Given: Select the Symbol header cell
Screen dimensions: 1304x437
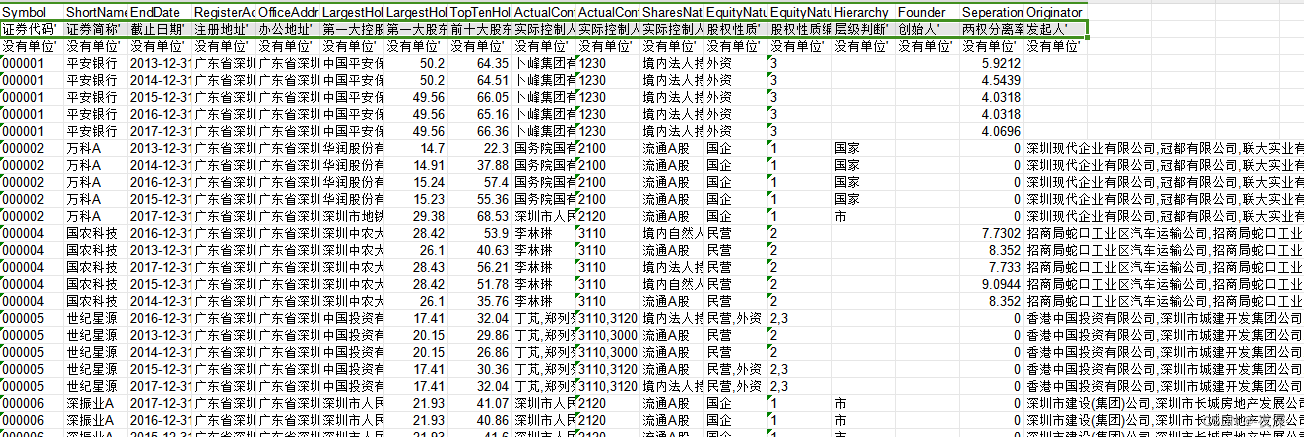Looking at the screenshot, I should click(32, 11).
